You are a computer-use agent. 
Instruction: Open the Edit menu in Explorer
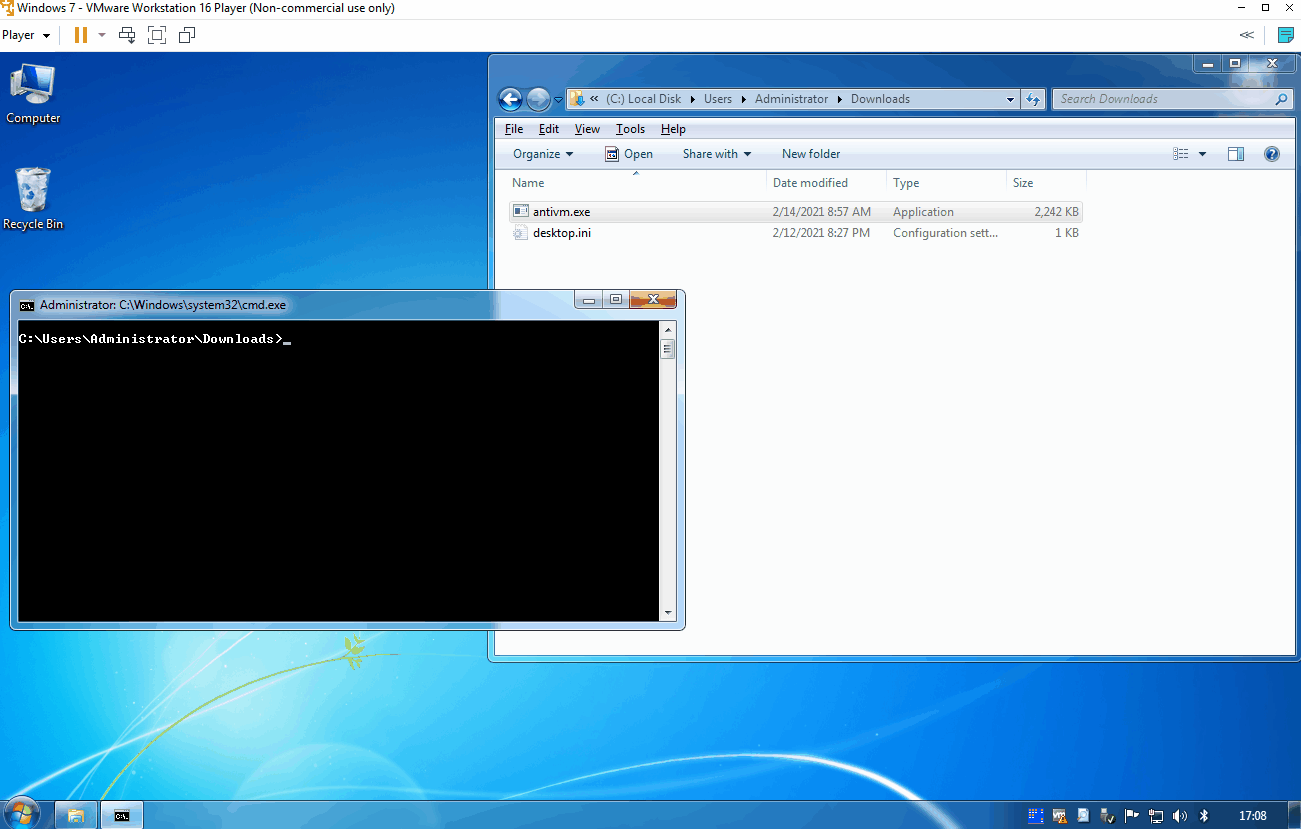[x=549, y=129]
